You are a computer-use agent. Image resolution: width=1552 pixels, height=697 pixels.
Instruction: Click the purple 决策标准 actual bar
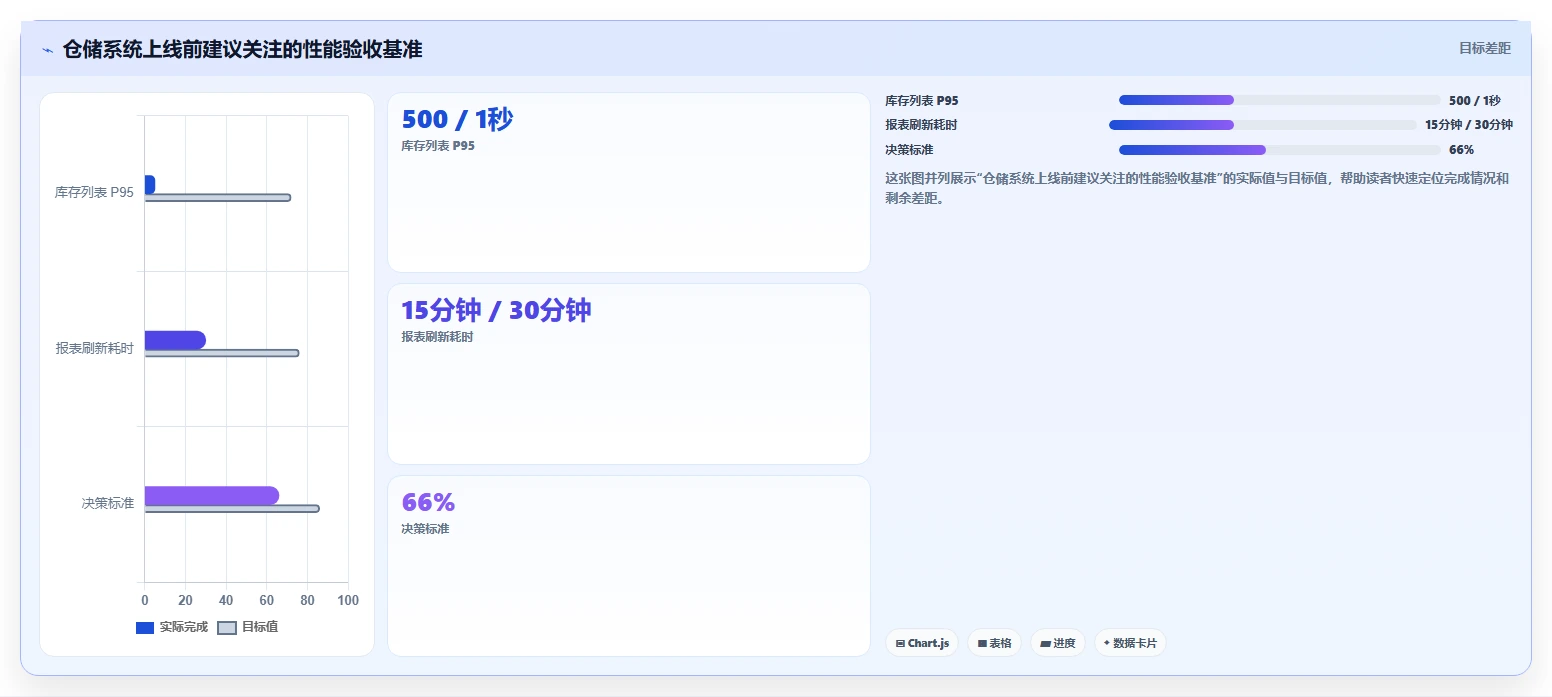212,495
